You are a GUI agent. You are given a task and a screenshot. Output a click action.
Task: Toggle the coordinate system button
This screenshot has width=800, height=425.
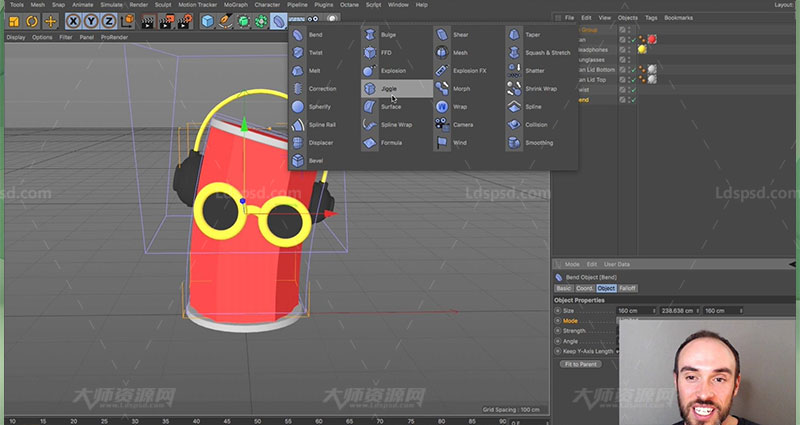127,21
